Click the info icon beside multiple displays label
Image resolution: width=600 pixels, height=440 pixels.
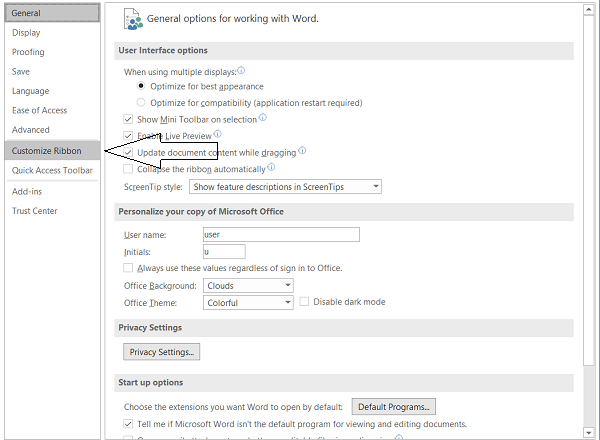pyautogui.click(x=241, y=71)
